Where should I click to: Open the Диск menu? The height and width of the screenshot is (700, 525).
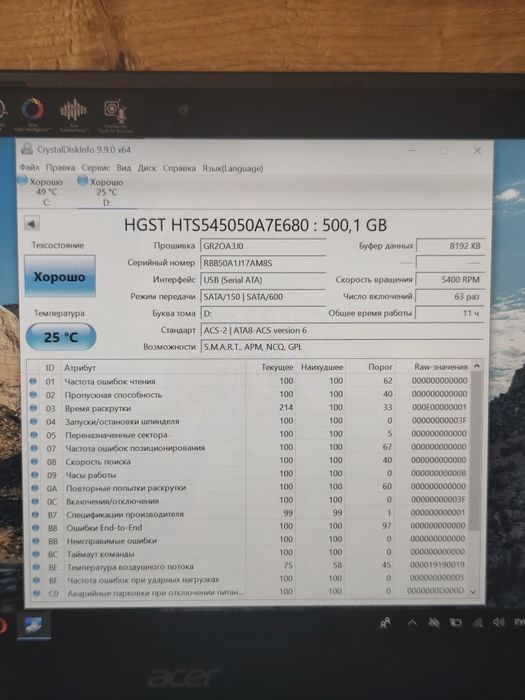[147, 168]
